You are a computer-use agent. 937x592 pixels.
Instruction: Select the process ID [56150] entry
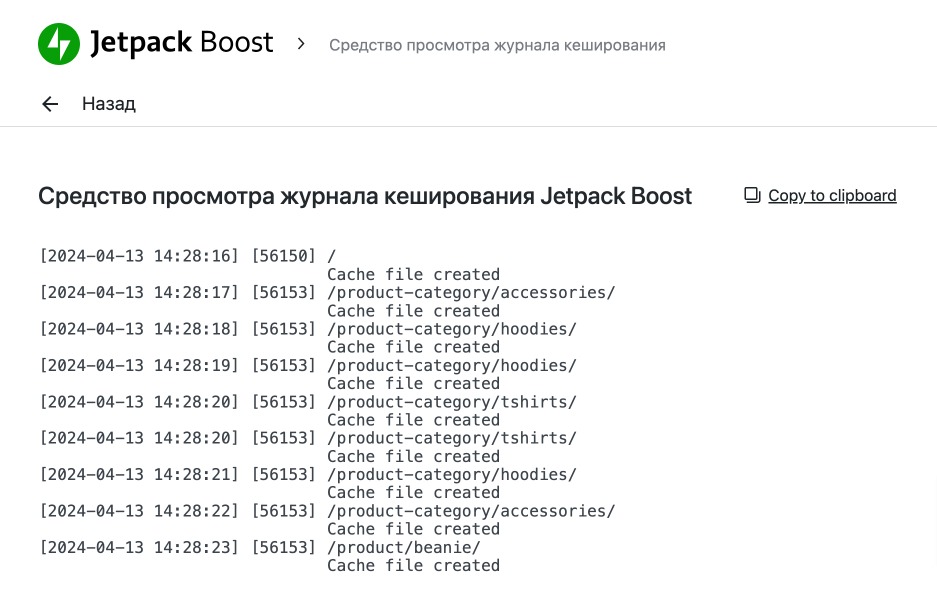pyautogui.click(x=283, y=256)
